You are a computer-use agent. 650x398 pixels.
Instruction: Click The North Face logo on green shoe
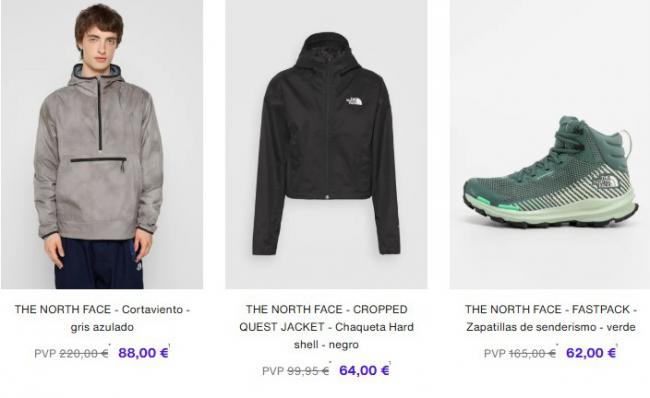[x=603, y=182]
